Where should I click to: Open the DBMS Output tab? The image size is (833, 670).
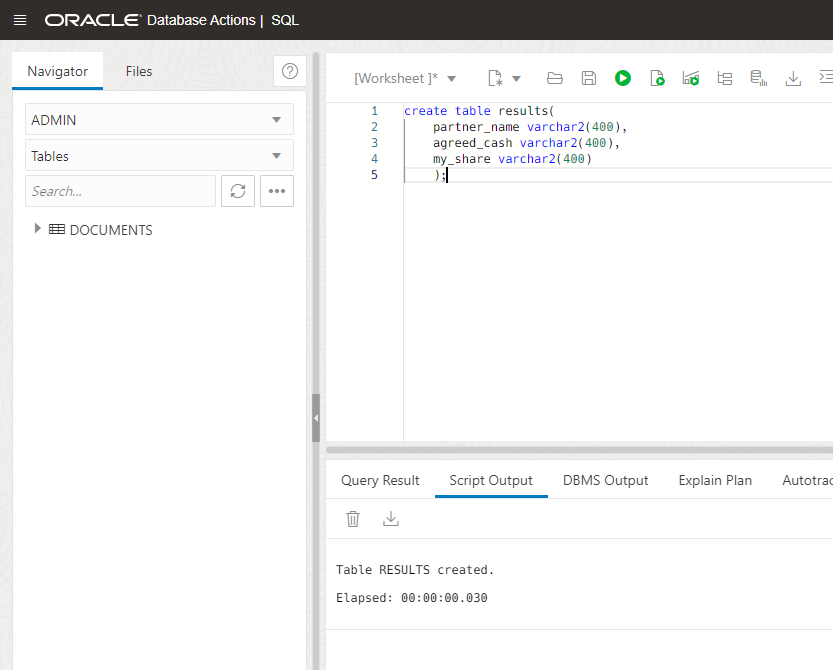pyautogui.click(x=605, y=480)
